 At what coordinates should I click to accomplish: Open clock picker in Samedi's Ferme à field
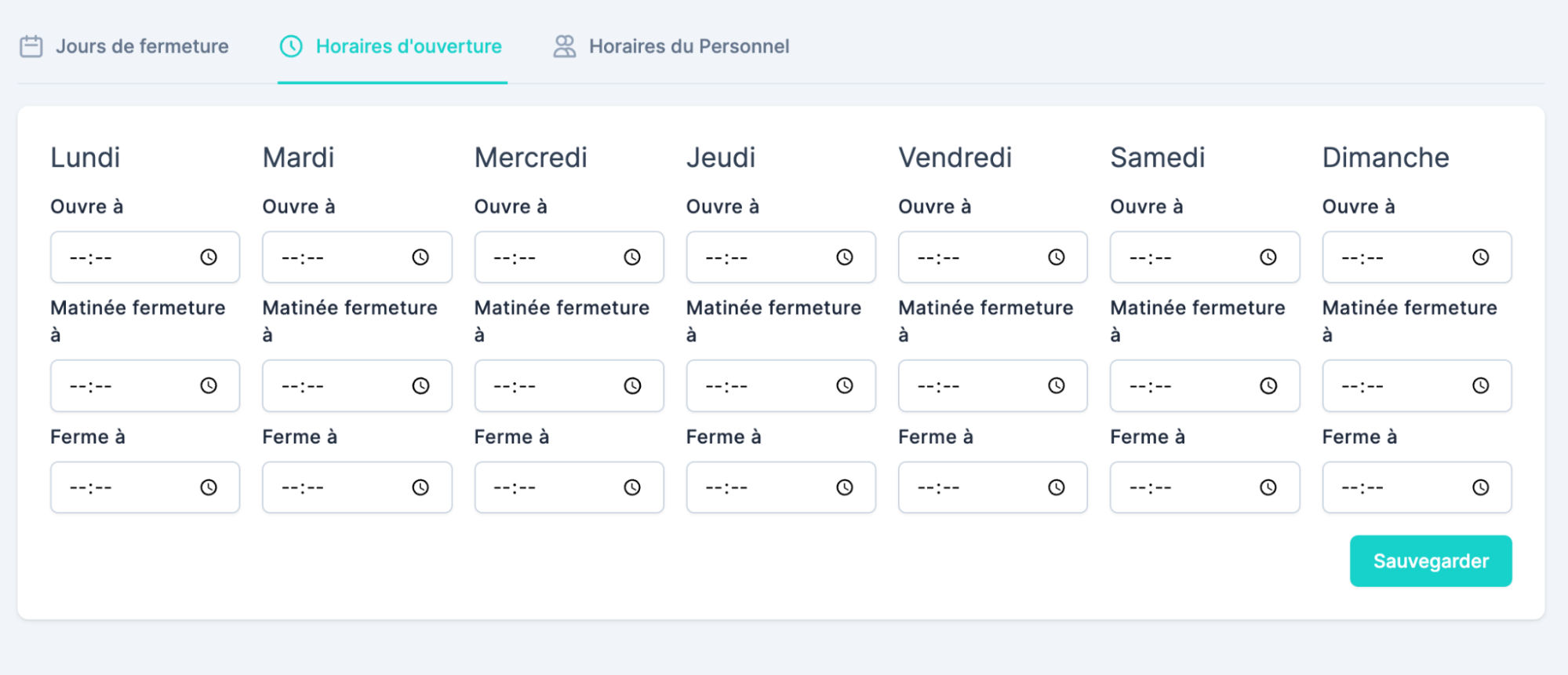[1268, 487]
